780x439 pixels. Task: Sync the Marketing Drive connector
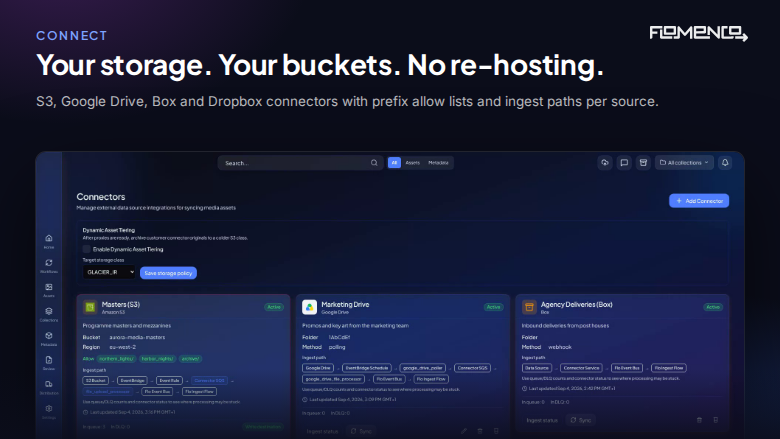361,431
